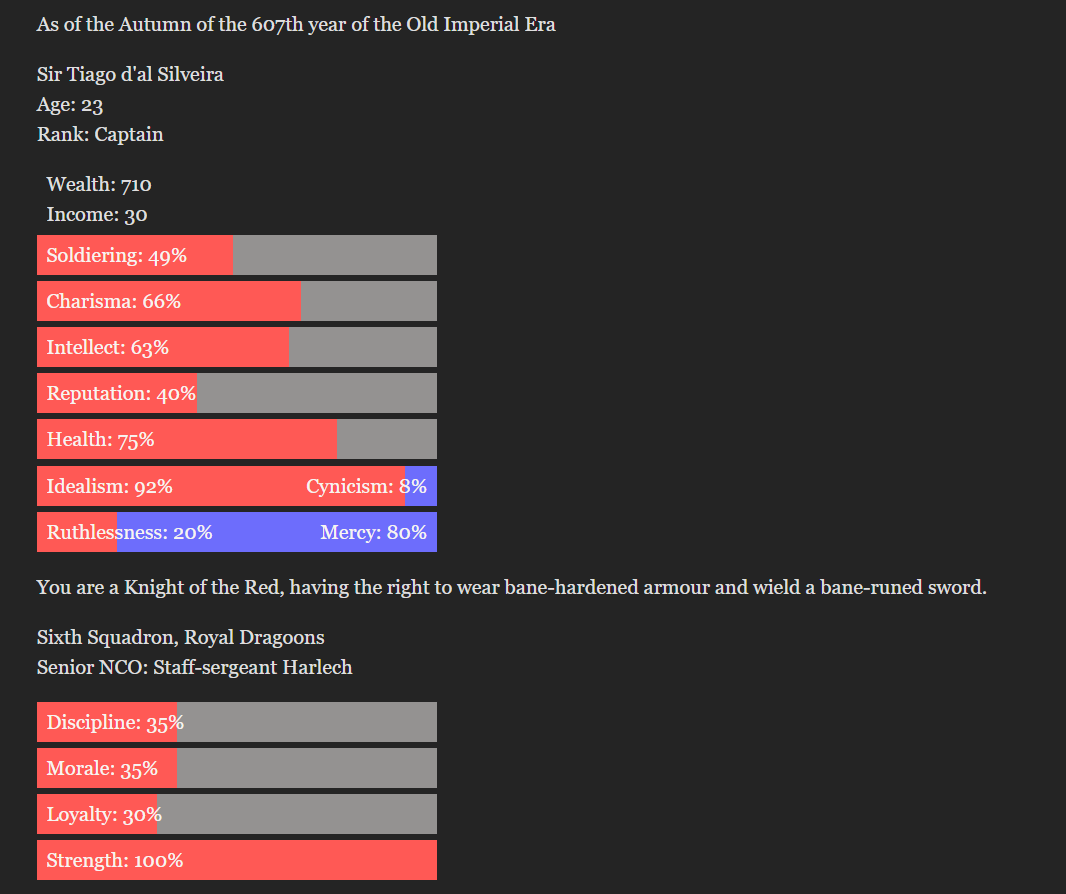Click the Cynicism 8% label
Image resolution: width=1066 pixels, height=894 pixels.
[x=366, y=486]
